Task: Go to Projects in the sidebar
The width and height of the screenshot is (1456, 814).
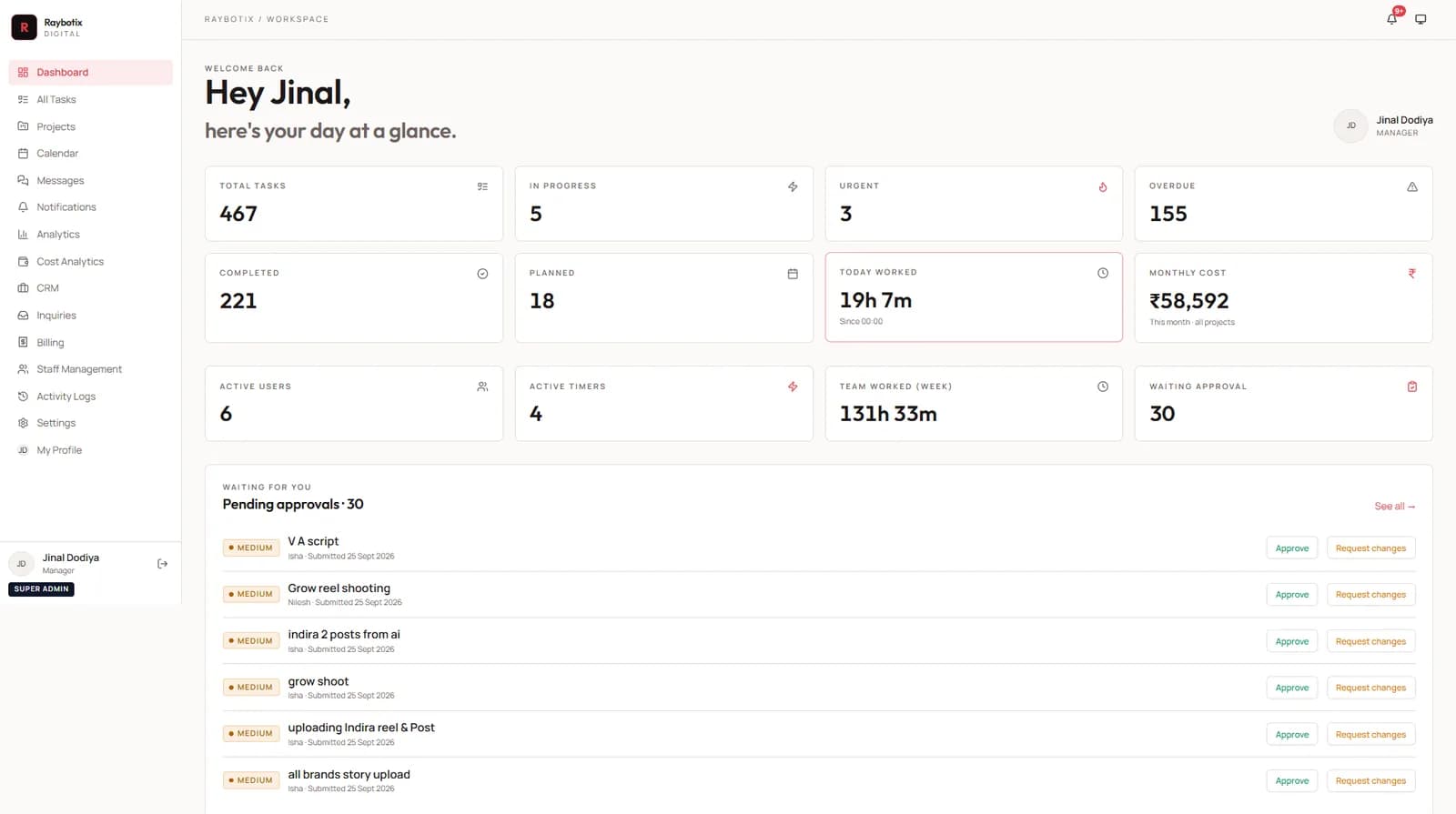Action: click(90, 126)
